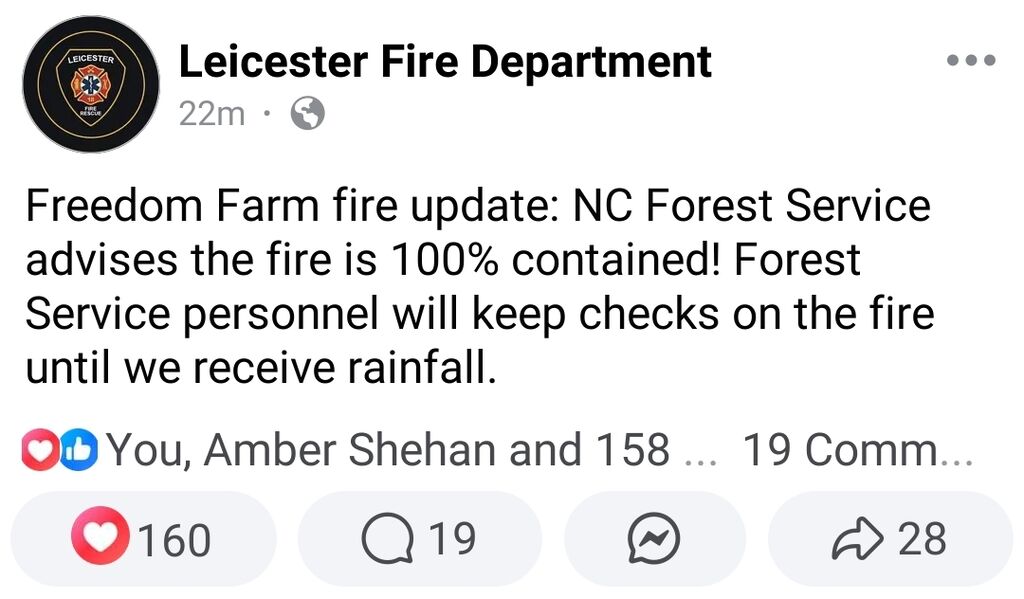1024x599 pixels.
Task: Open the Leicester Fire Department profile picture
Action: [91, 84]
